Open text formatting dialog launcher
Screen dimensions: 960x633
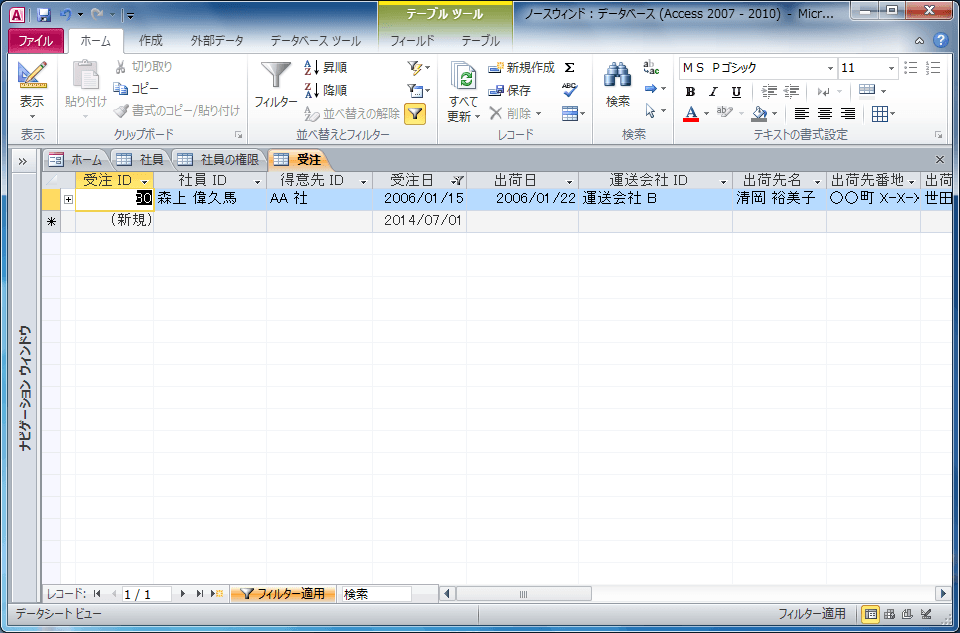pos(938,135)
